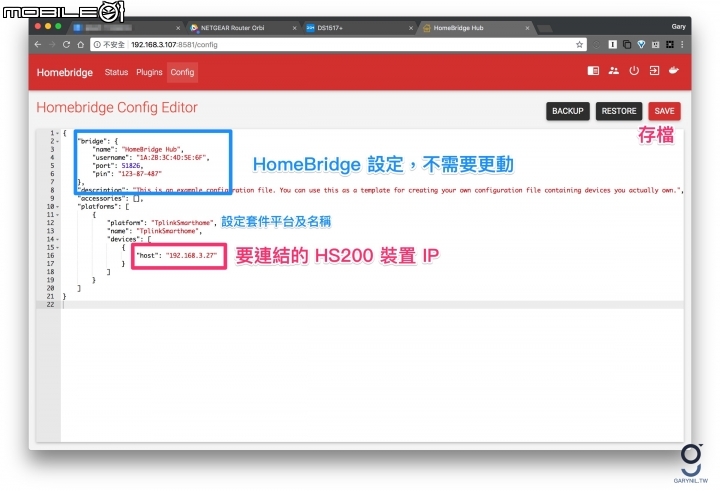Click the sign out icon
Screen dimensions: 720x491
654,71
